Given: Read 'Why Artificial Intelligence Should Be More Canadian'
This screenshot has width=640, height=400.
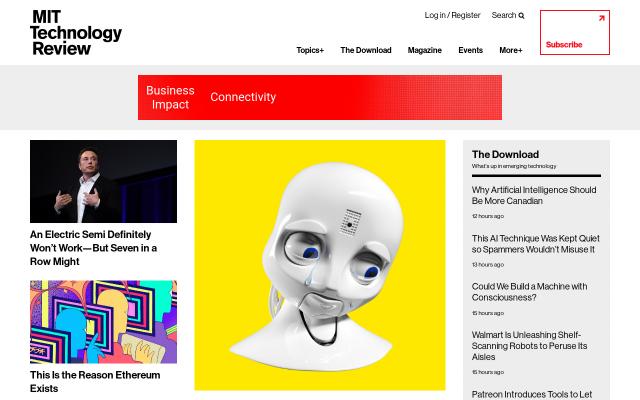Looking at the screenshot, I should pyautogui.click(x=534, y=196).
